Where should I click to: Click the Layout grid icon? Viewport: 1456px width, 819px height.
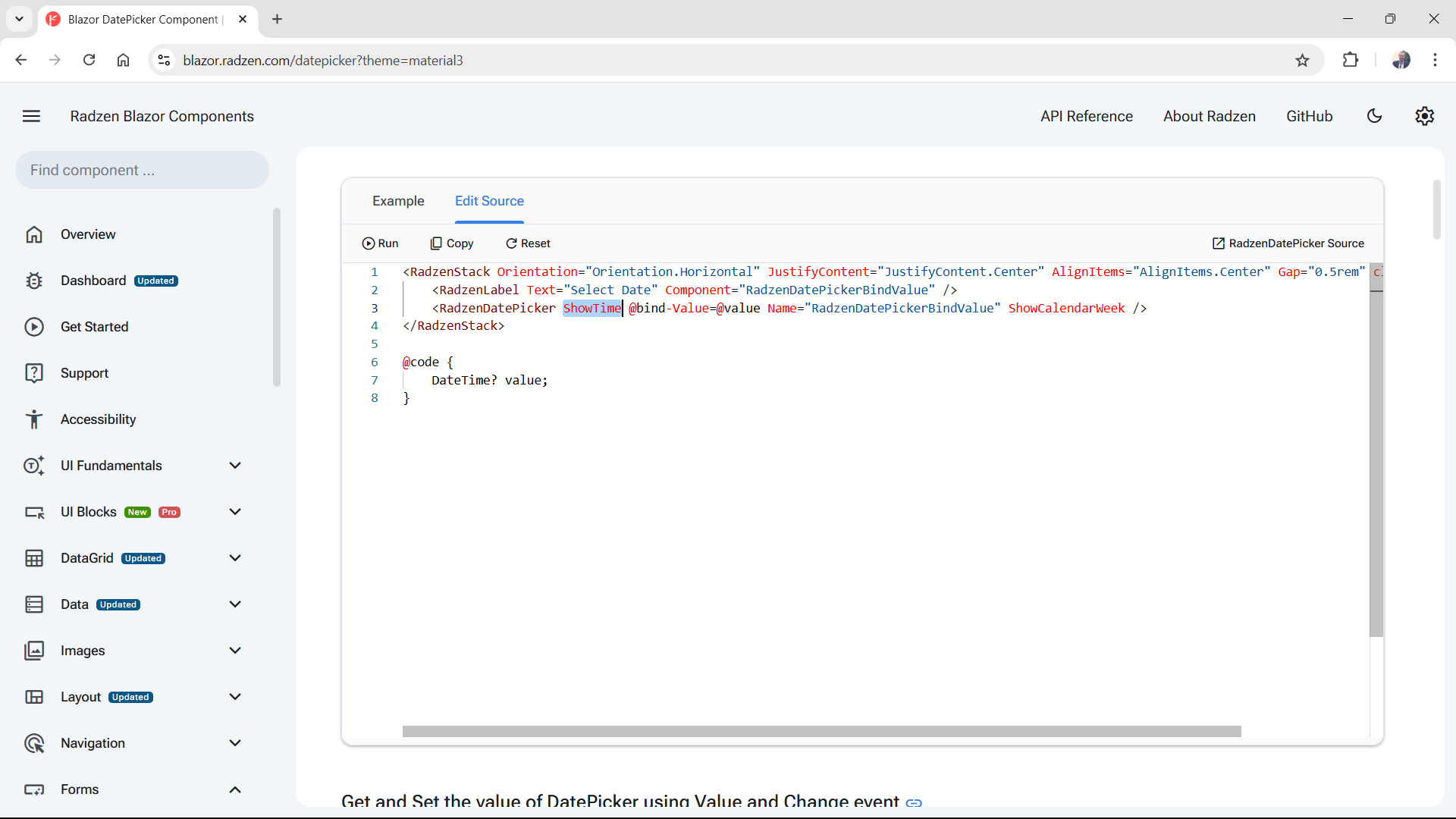[x=34, y=697]
